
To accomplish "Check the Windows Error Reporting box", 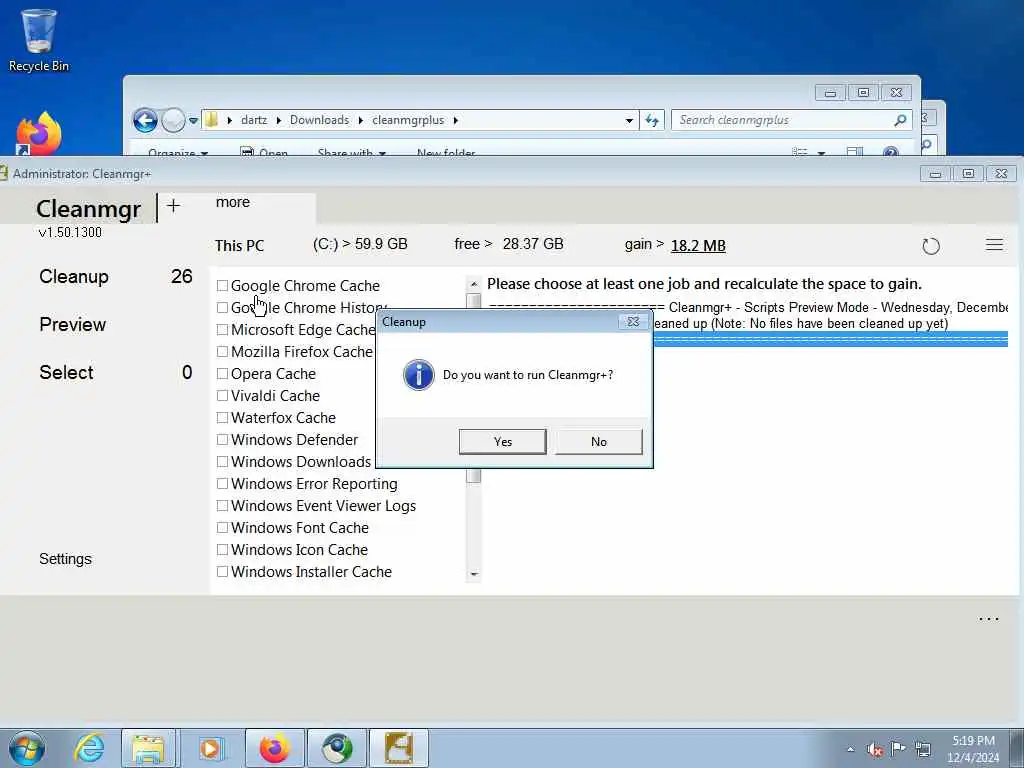I will (x=222, y=484).
